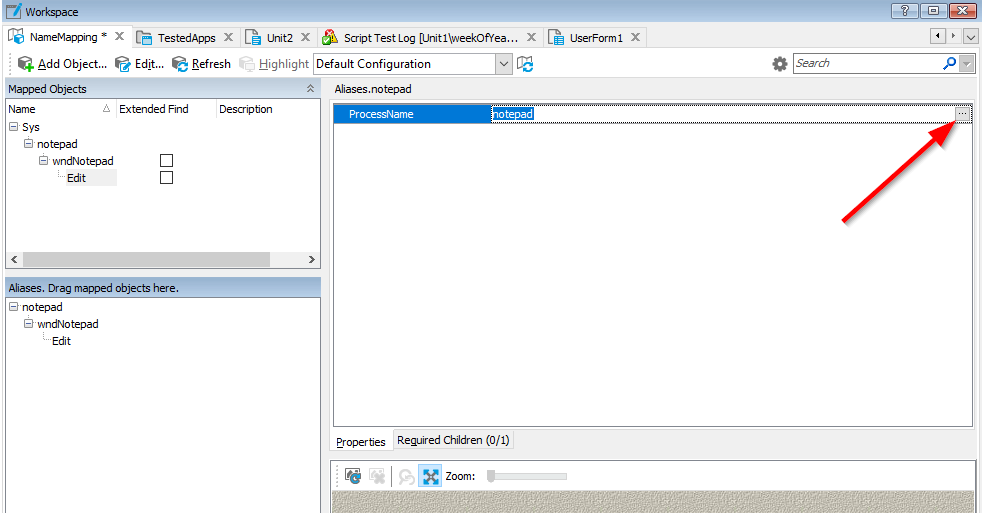Collapse notepad node in Aliases tree
This screenshot has width=982, height=513.
14,306
